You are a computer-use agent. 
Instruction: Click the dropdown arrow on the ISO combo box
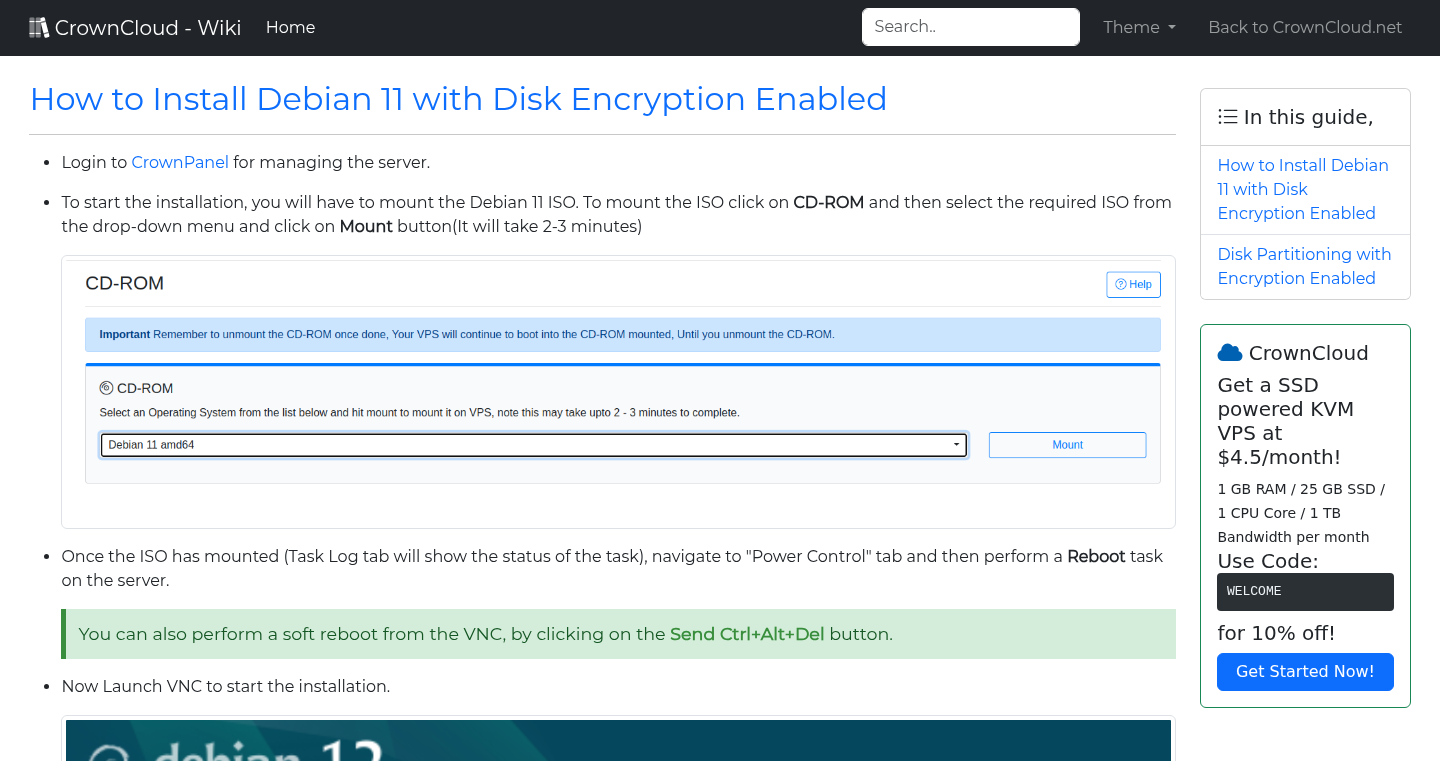[x=956, y=444]
